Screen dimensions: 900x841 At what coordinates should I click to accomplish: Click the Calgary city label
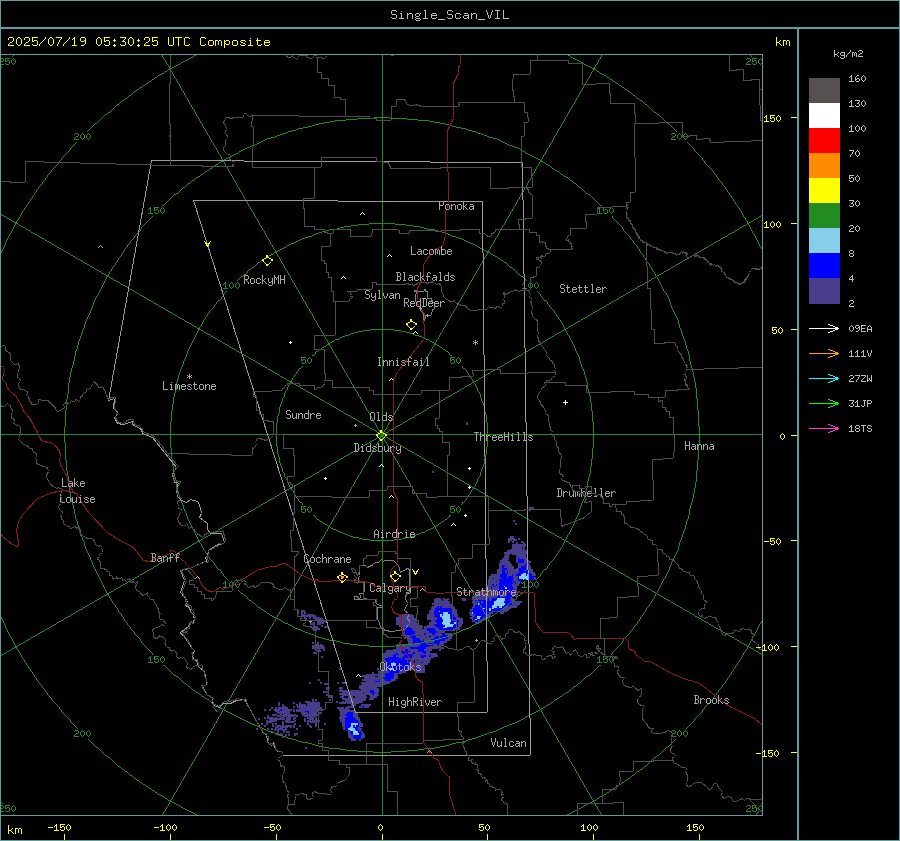coord(390,588)
